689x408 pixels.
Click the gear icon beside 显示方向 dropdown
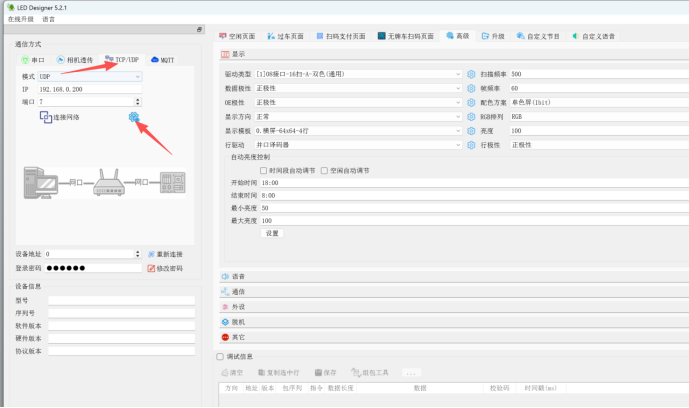pos(471,117)
